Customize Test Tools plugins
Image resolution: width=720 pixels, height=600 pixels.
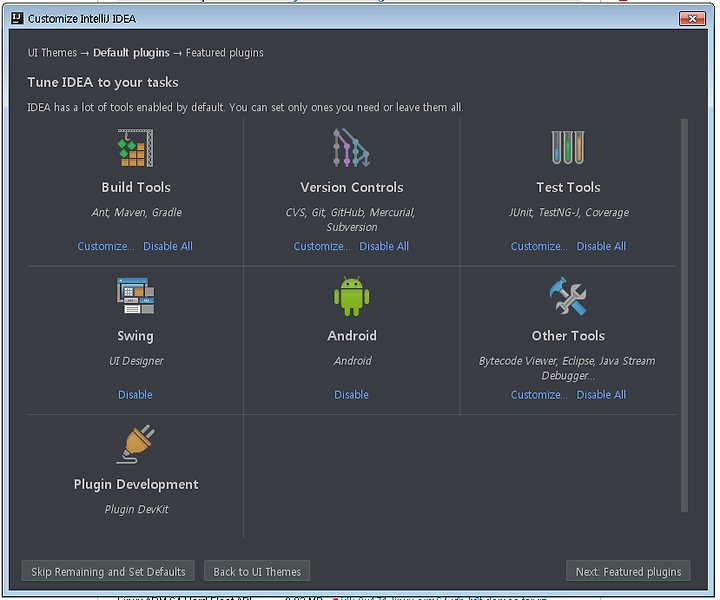539,247
